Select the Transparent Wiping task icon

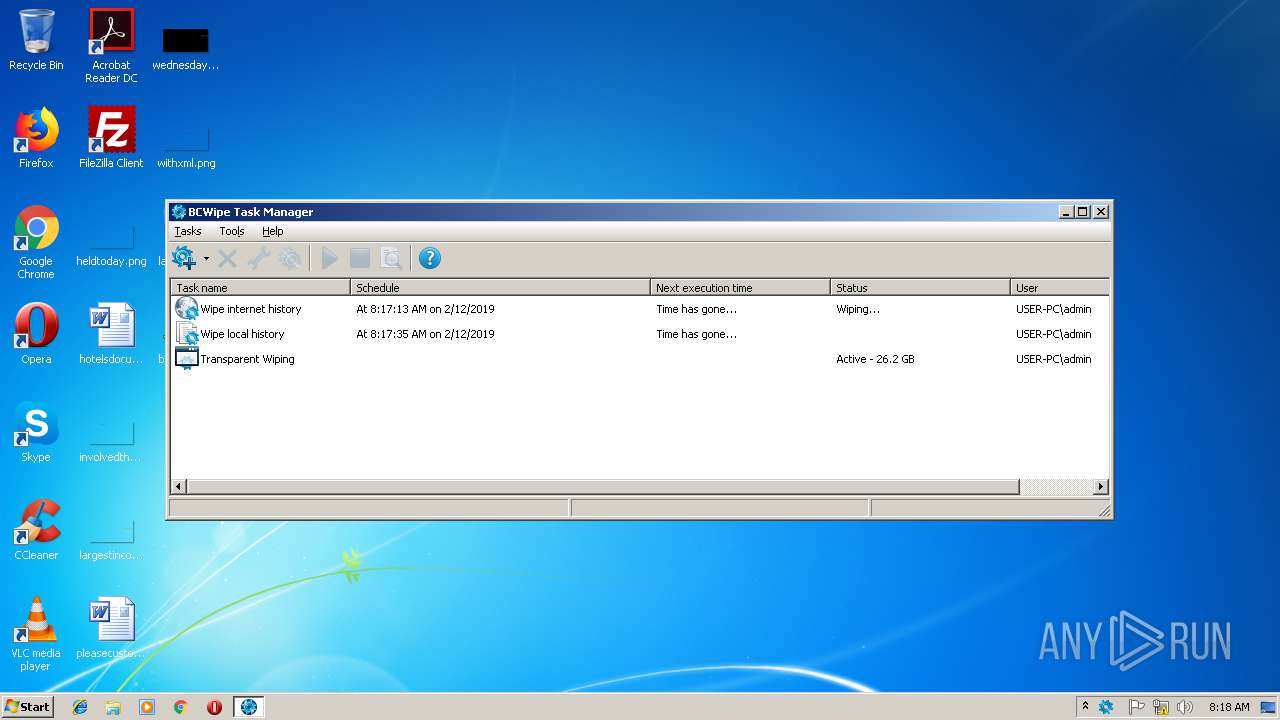pyautogui.click(x=186, y=358)
